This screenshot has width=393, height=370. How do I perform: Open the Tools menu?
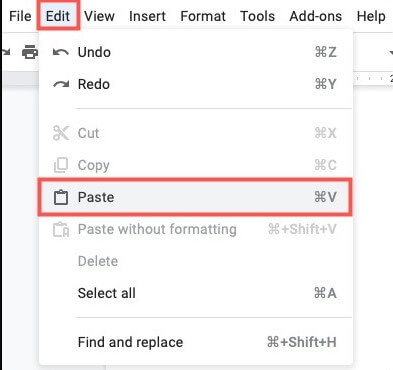pyautogui.click(x=257, y=16)
